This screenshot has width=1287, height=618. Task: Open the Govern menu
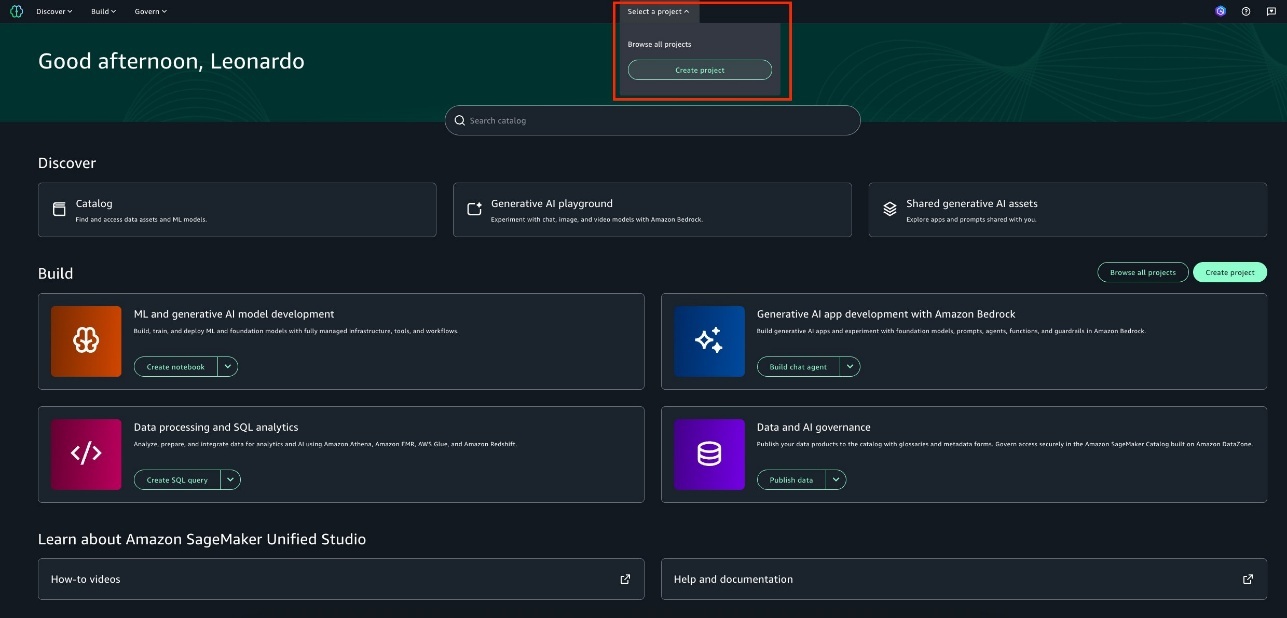pyautogui.click(x=151, y=11)
